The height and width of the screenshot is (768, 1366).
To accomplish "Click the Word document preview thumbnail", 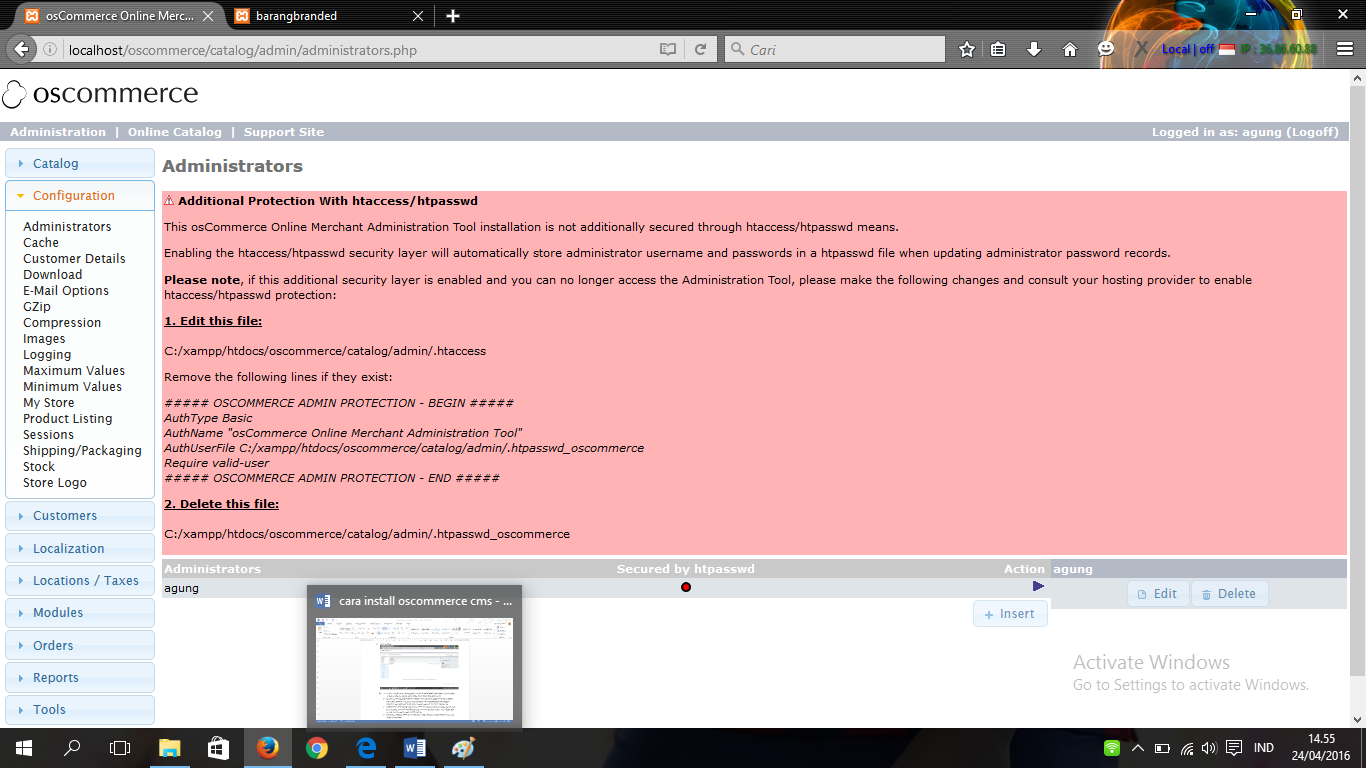I will [x=414, y=668].
